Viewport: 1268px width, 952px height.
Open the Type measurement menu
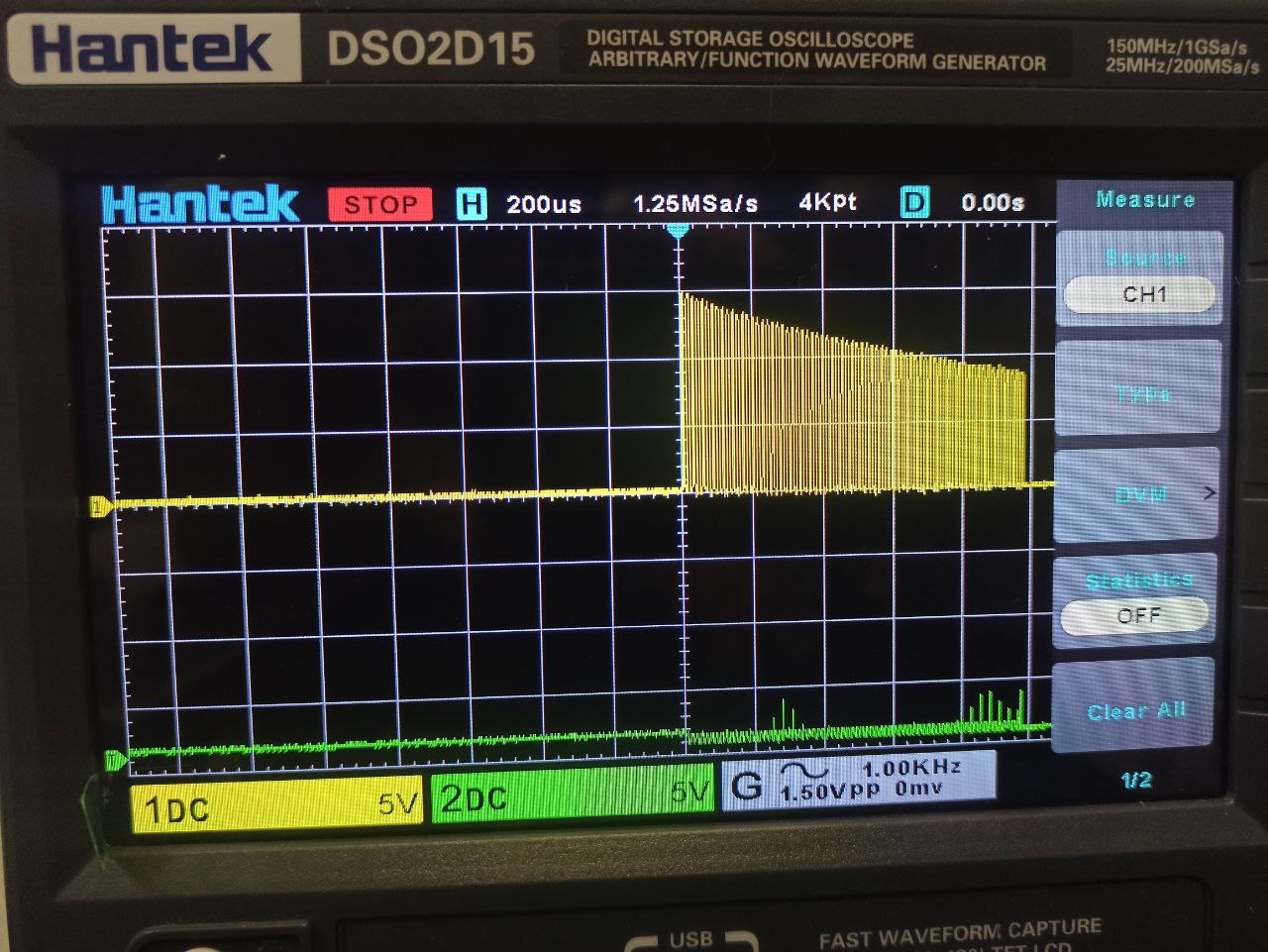coord(1140,389)
